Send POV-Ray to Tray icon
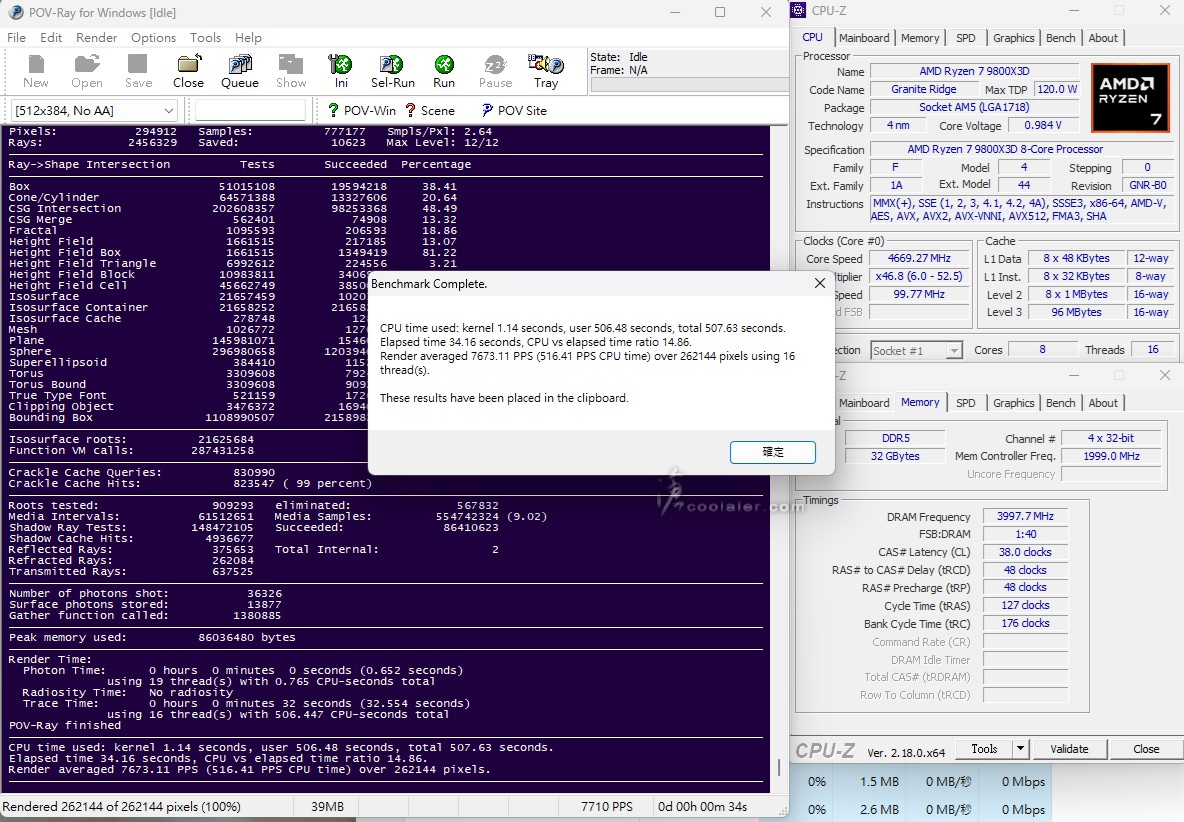 [546, 70]
